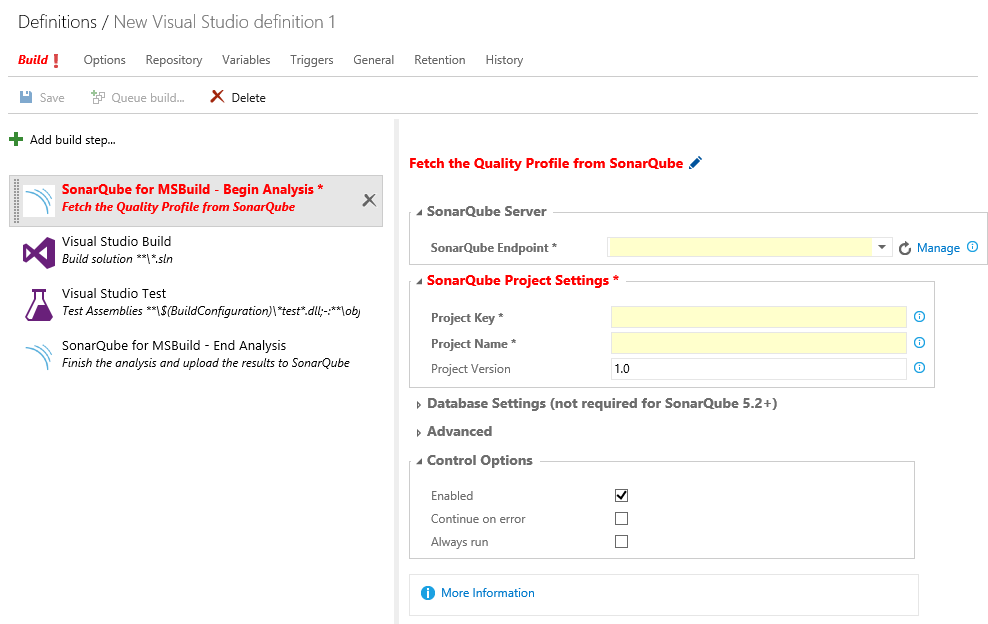Remove the SonarQube Begin Analysis step
Viewport: 988px width, 624px height.
[x=369, y=200]
